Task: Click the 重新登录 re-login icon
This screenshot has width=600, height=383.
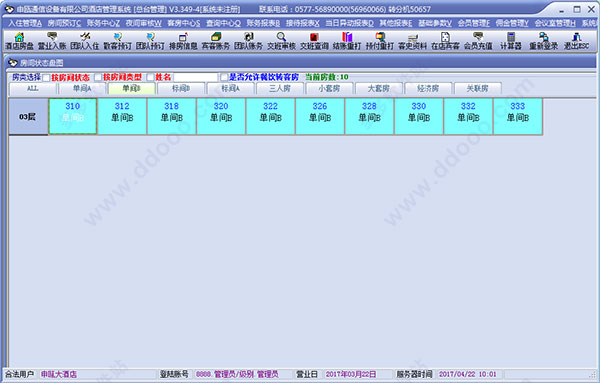Action: (x=544, y=41)
